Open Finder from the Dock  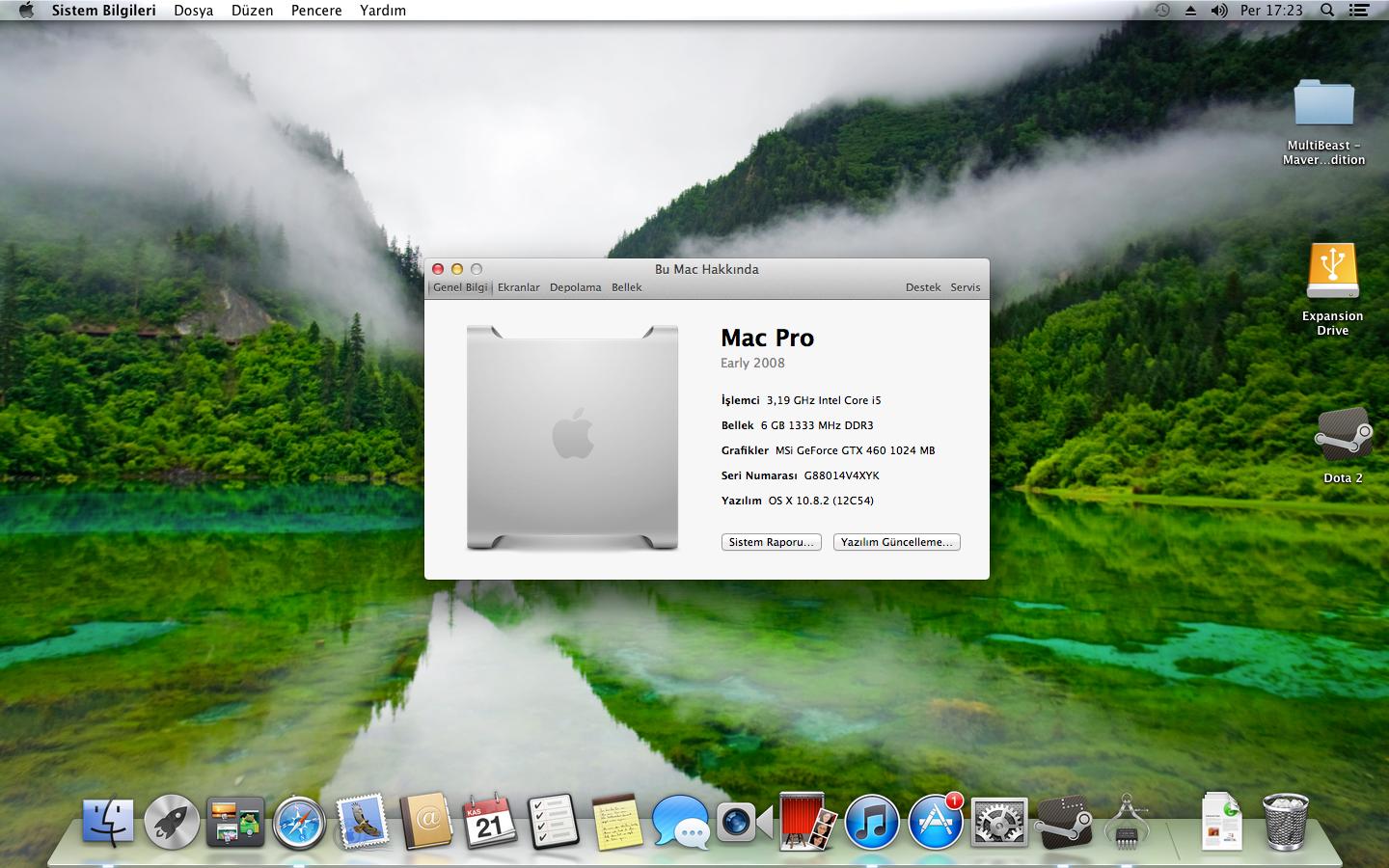coord(108,822)
